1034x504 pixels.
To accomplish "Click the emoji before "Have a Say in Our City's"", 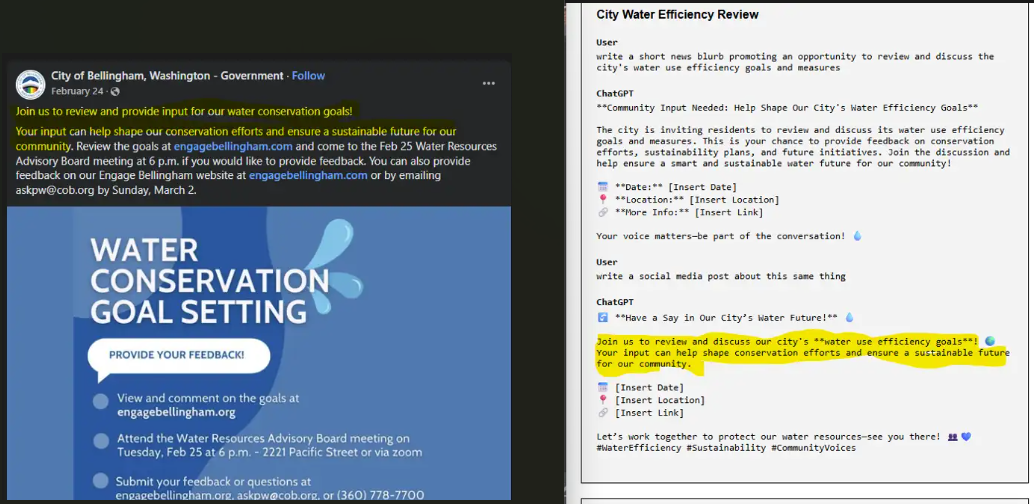I will (602, 317).
